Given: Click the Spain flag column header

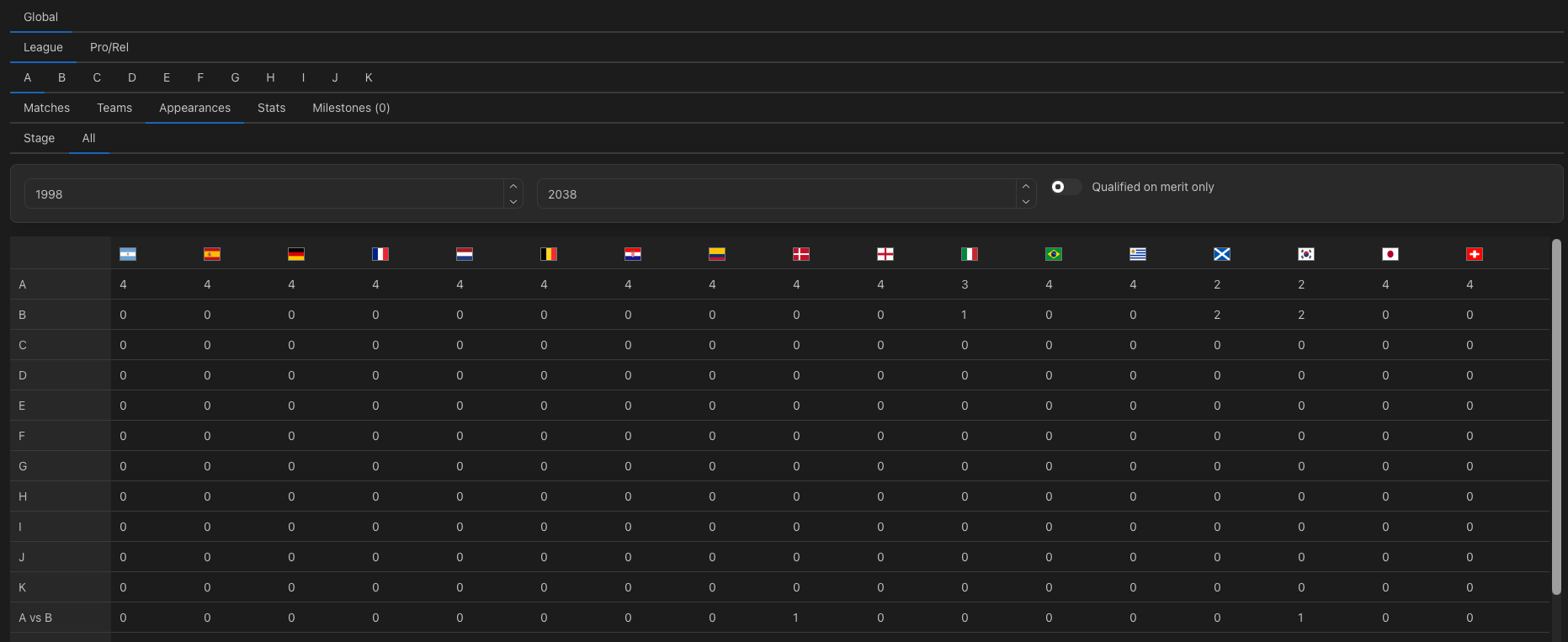Looking at the screenshot, I should (212, 254).
